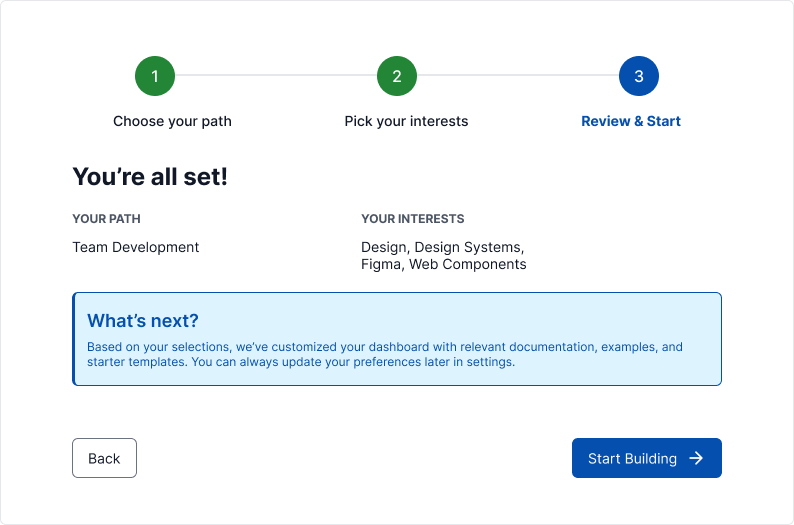Click the green step 1 circle
This screenshot has width=794, height=525.
(155, 76)
